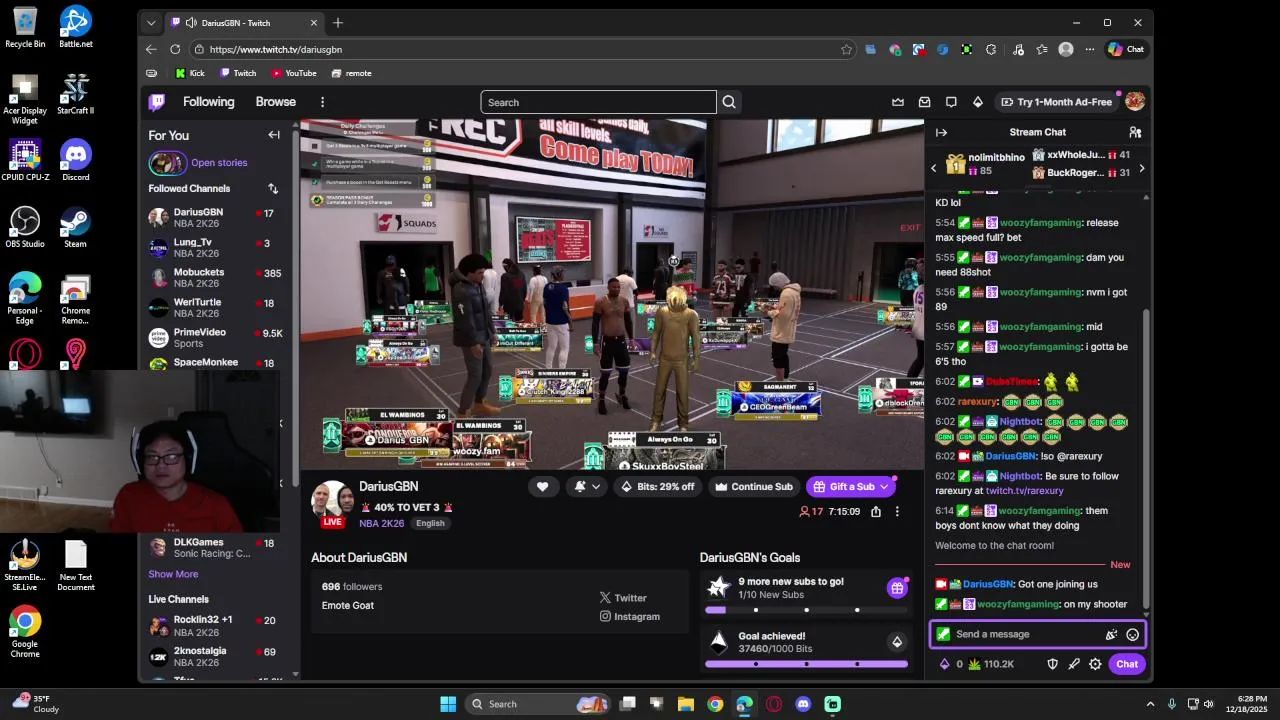The image size is (1280, 720).
Task: Click Show More in followed channels
Action: click(173, 574)
